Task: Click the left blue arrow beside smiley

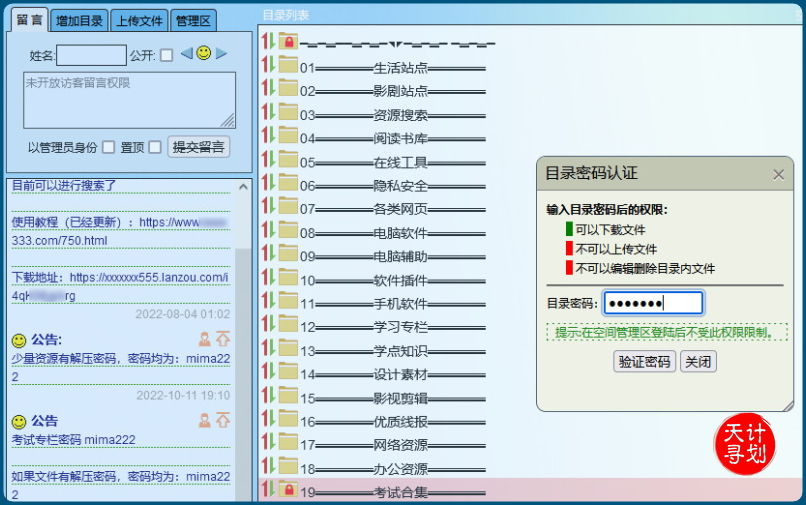Action: [x=187, y=53]
